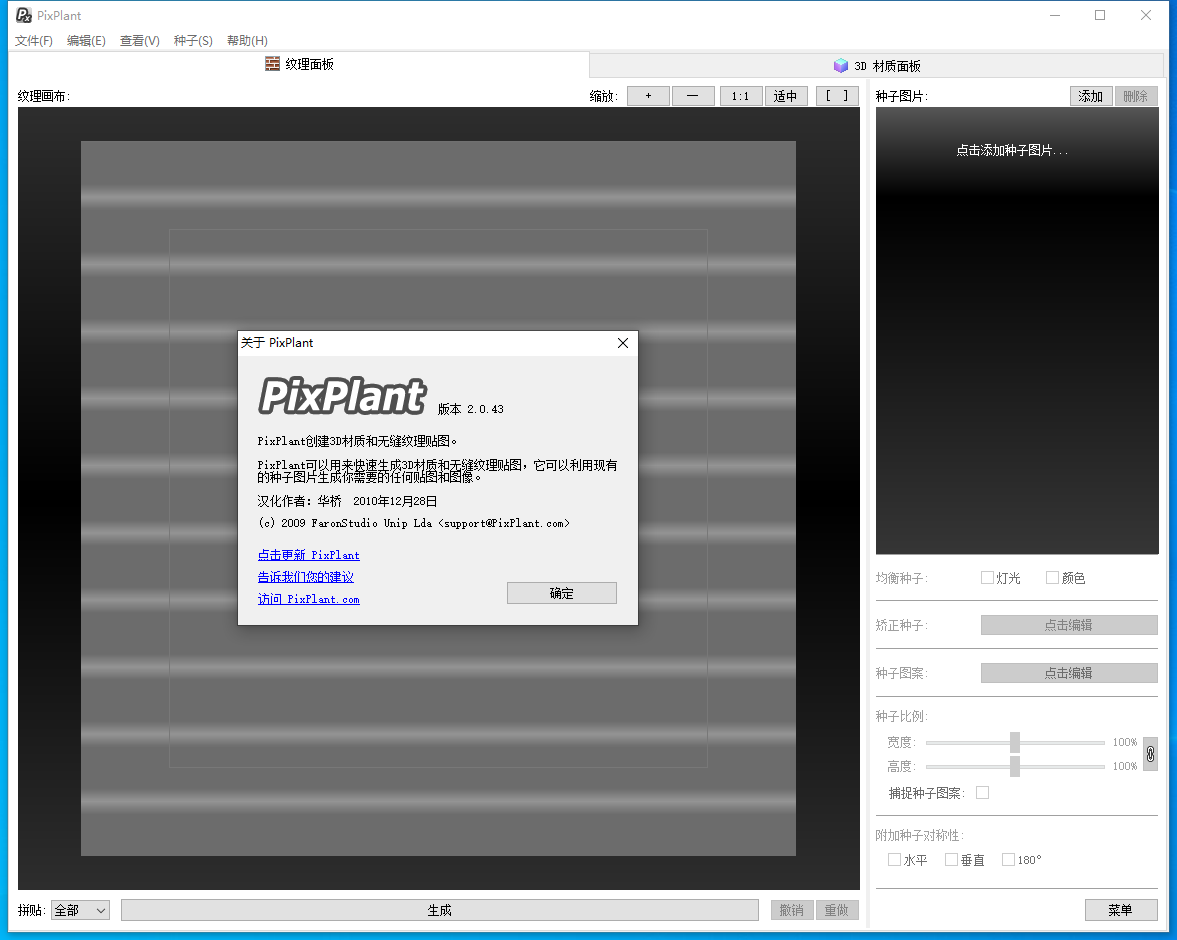
Task: Switch to the 纹理面板 tab
Action: pyautogui.click(x=299, y=65)
